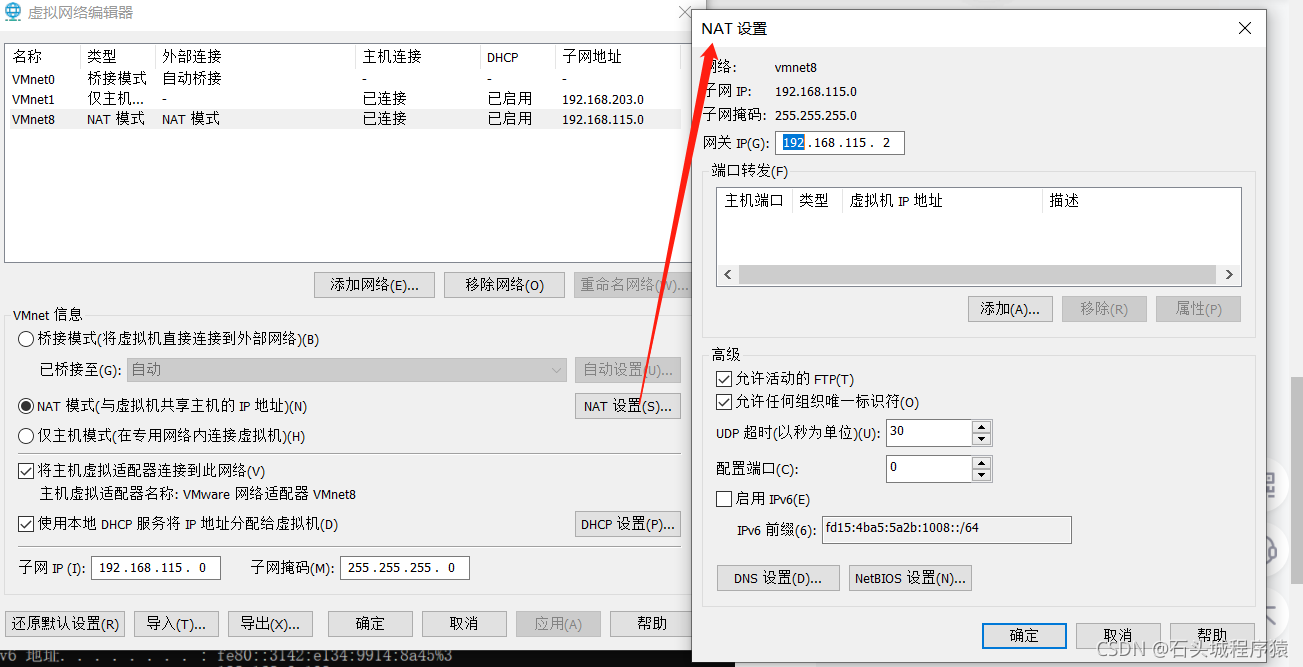Click 还原默认设置(R) button

pos(66,623)
